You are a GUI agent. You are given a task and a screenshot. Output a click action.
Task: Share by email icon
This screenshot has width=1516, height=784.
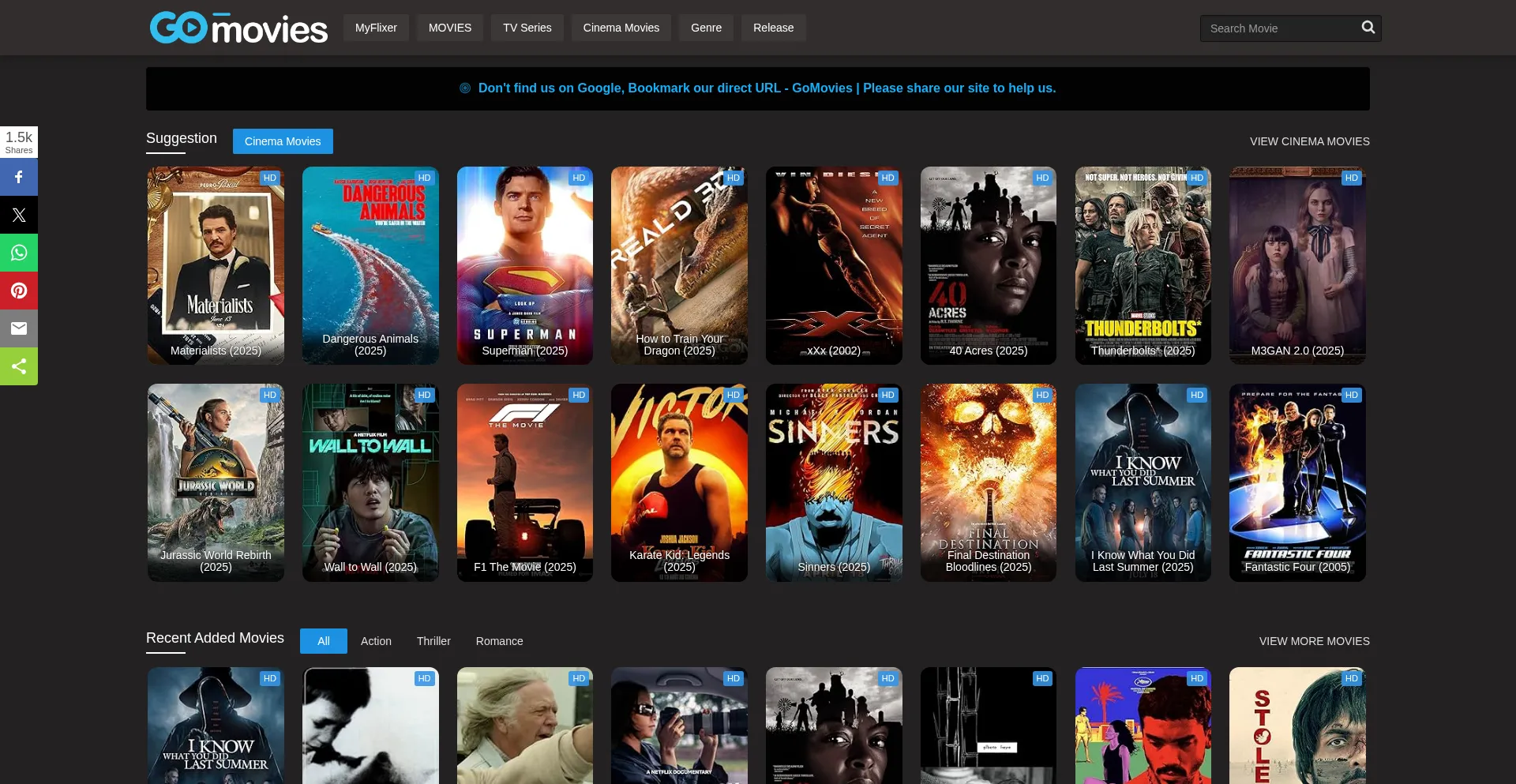[x=19, y=328]
